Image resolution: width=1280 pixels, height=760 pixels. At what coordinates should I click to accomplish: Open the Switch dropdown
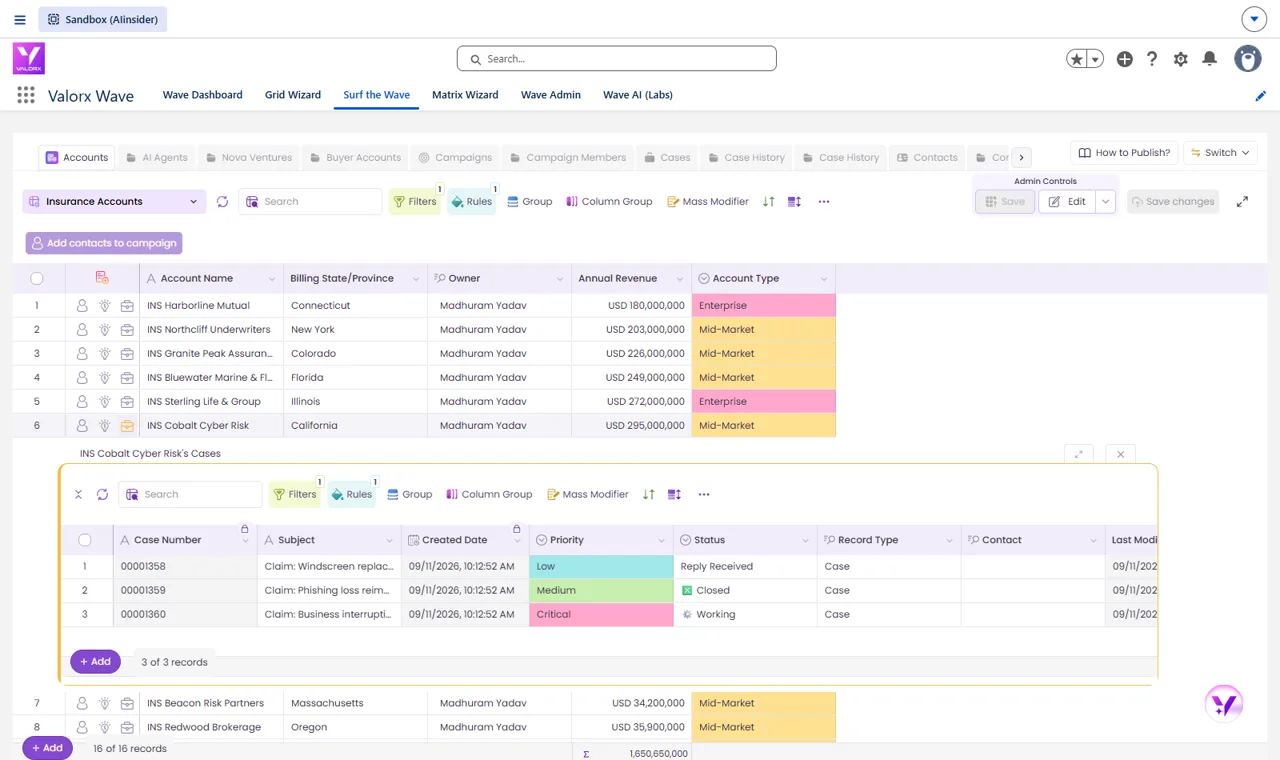[x=1220, y=153]
